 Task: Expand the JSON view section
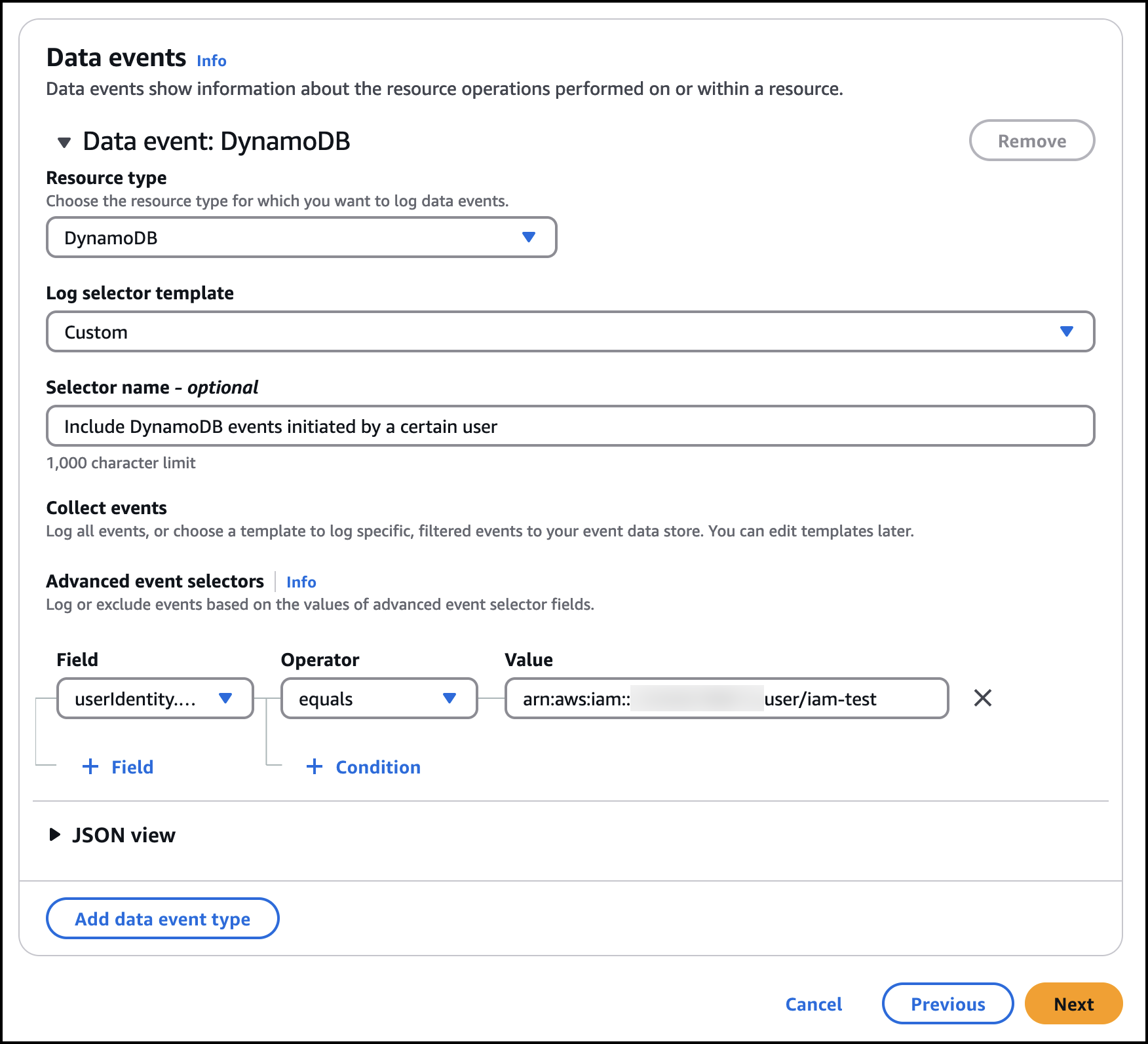tap(55, 835)
